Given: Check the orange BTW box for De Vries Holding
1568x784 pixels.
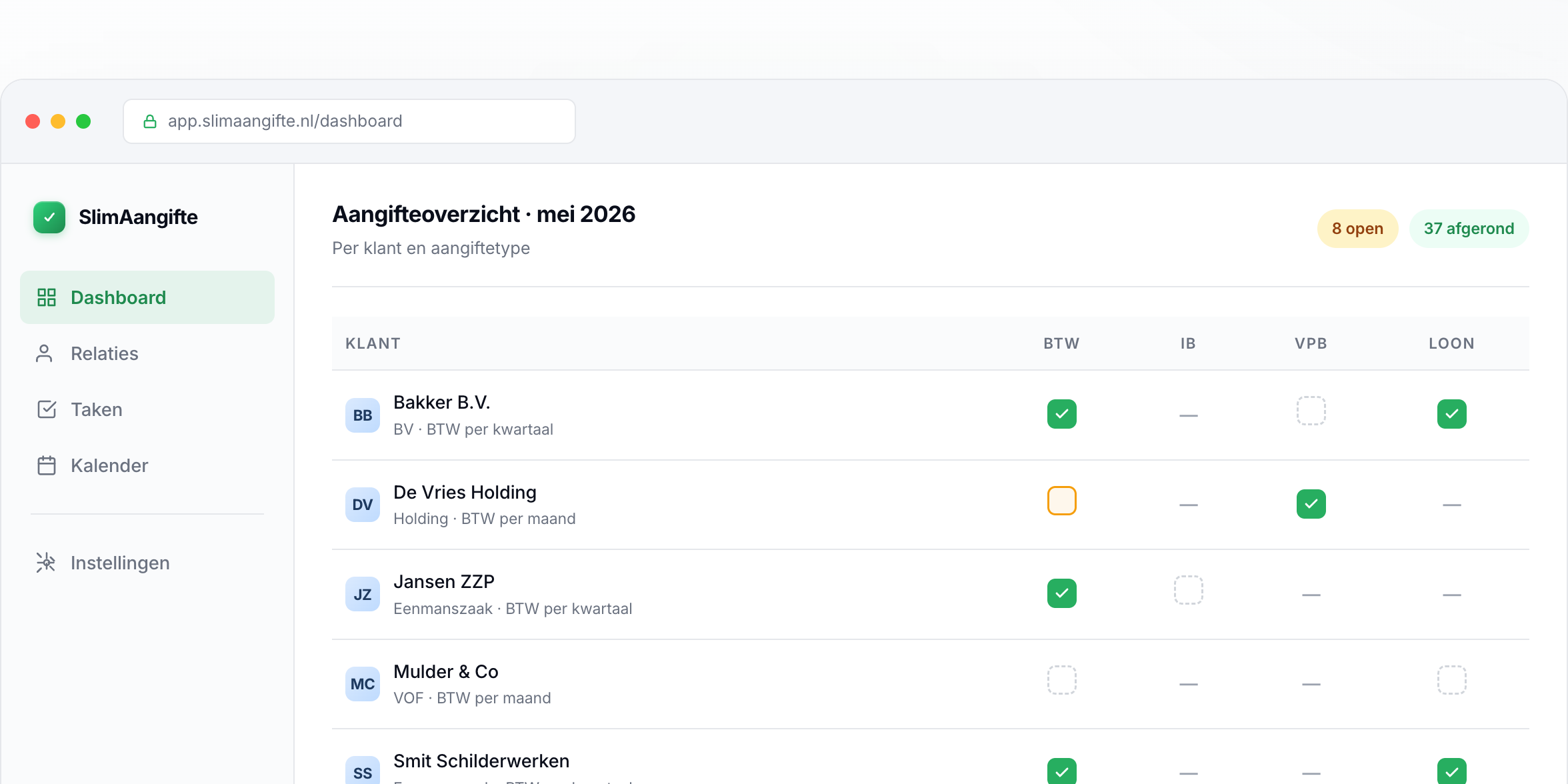Looking at the screenshot, I should point(1062,501).
